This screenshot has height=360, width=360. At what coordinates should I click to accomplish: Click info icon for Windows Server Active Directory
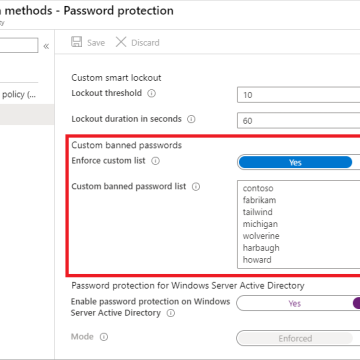pos(171,313)
